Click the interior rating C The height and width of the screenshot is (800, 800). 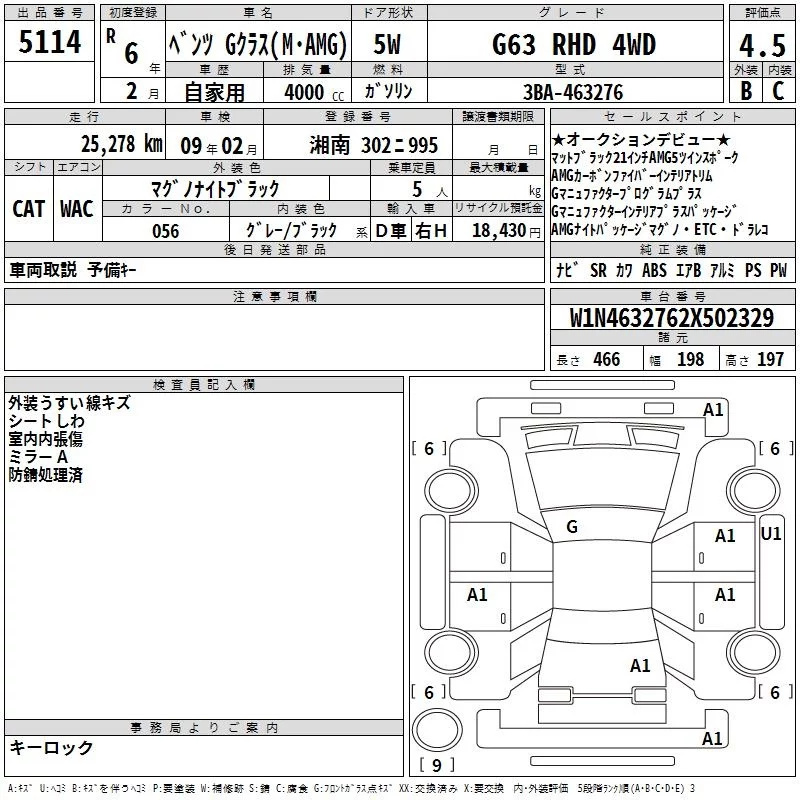click(778, 91)
